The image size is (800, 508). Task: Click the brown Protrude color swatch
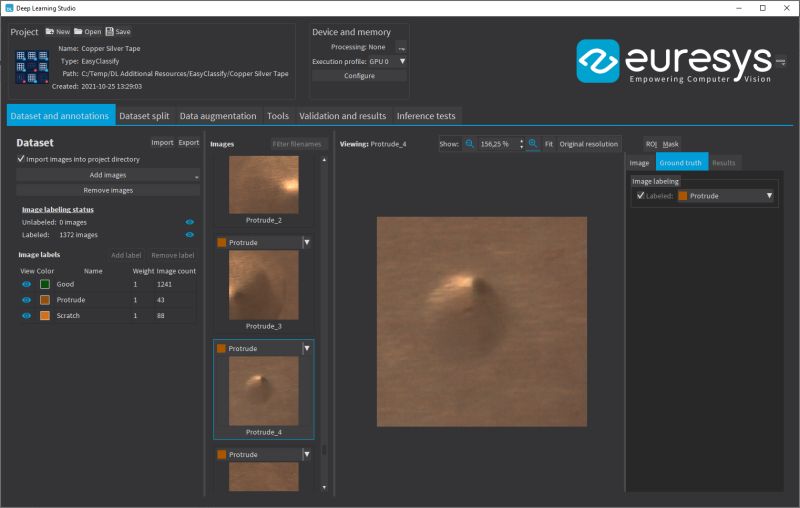click(45, 300)
